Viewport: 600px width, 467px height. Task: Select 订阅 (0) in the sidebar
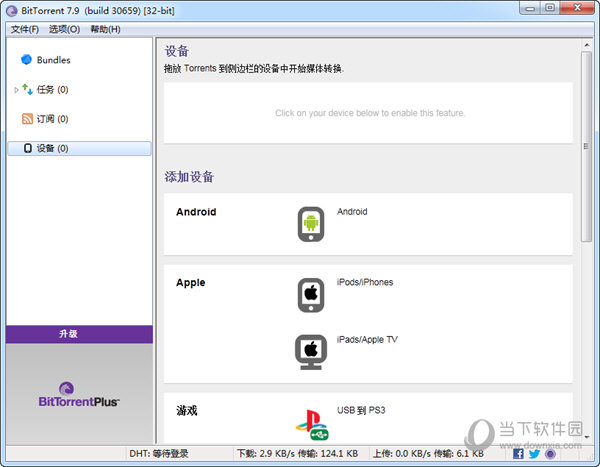pos(52,119)
